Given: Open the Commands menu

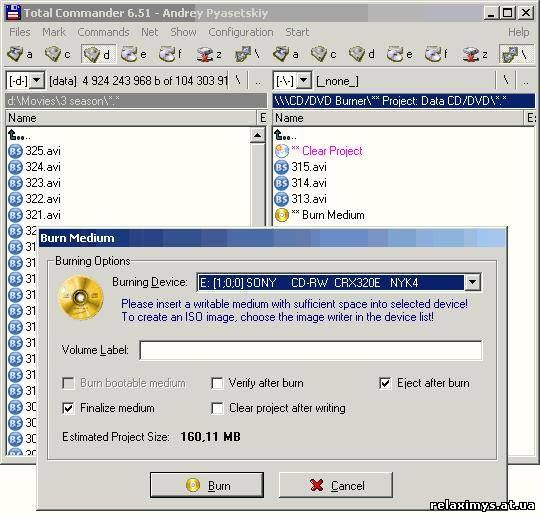Looking at the screenshot, I should 103,32.
